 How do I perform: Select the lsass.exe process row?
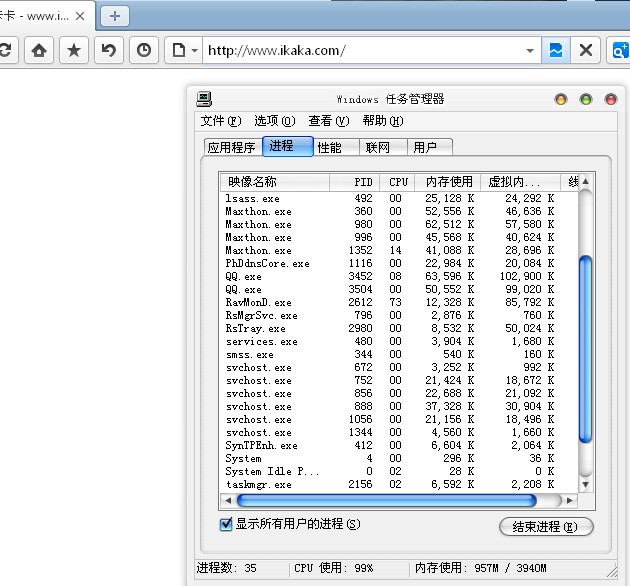click(399, 198)
